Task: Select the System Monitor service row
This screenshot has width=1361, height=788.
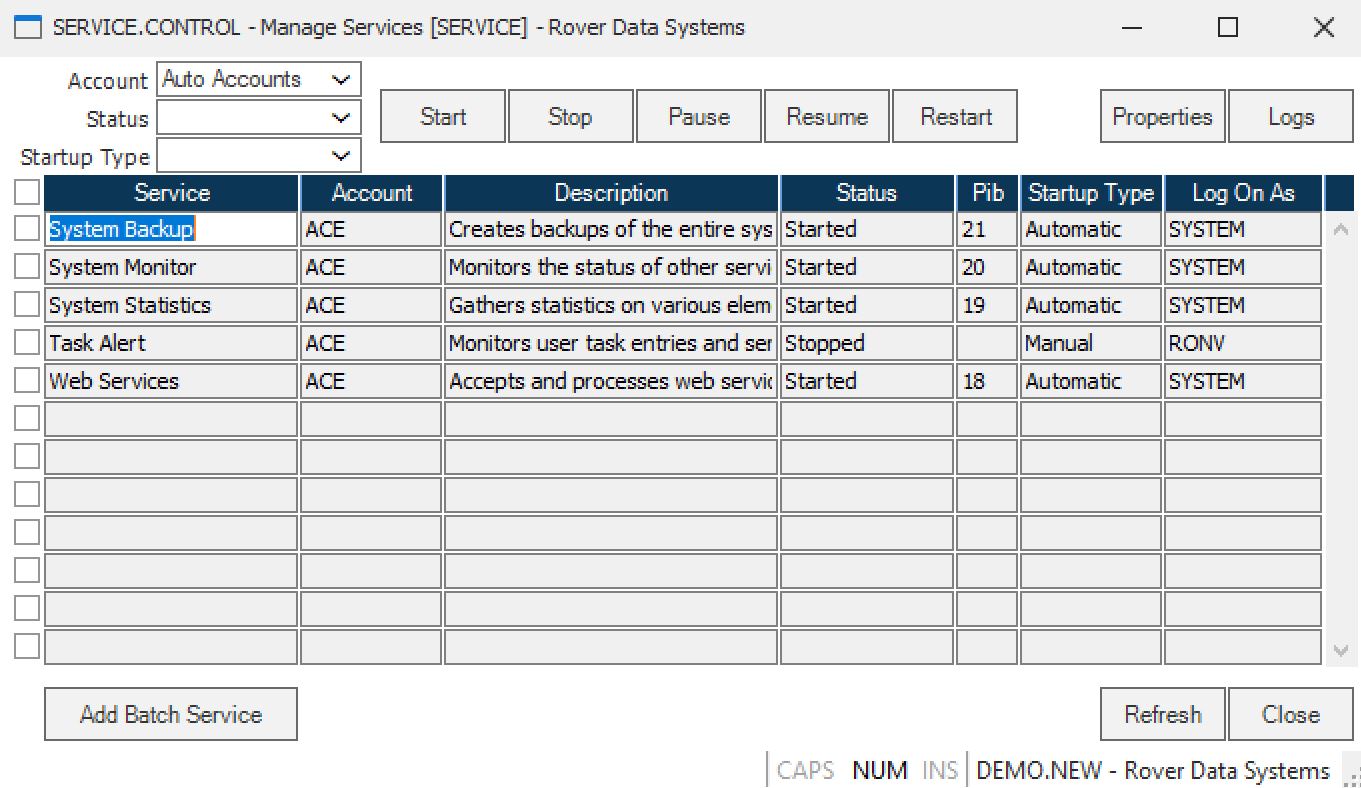Action: 170,267
